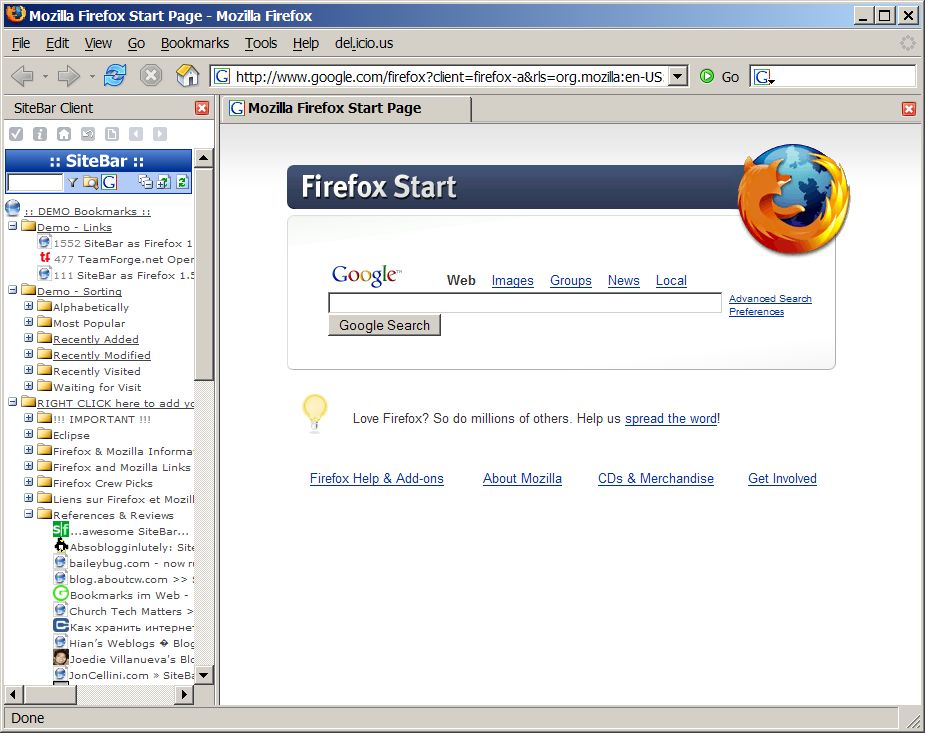Screen dimensions: 925x733
Task: Select the collapse-all pages icon in SiteBar
Action: (x=147, y=182)
